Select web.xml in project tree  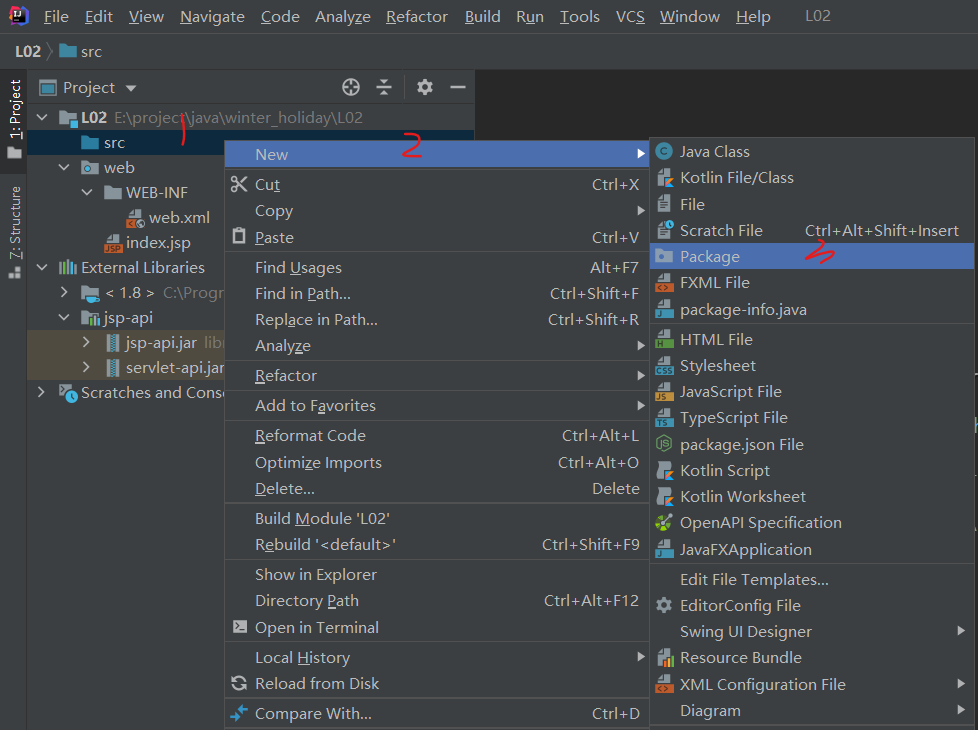pyautogui.click(x=179, y=218)
